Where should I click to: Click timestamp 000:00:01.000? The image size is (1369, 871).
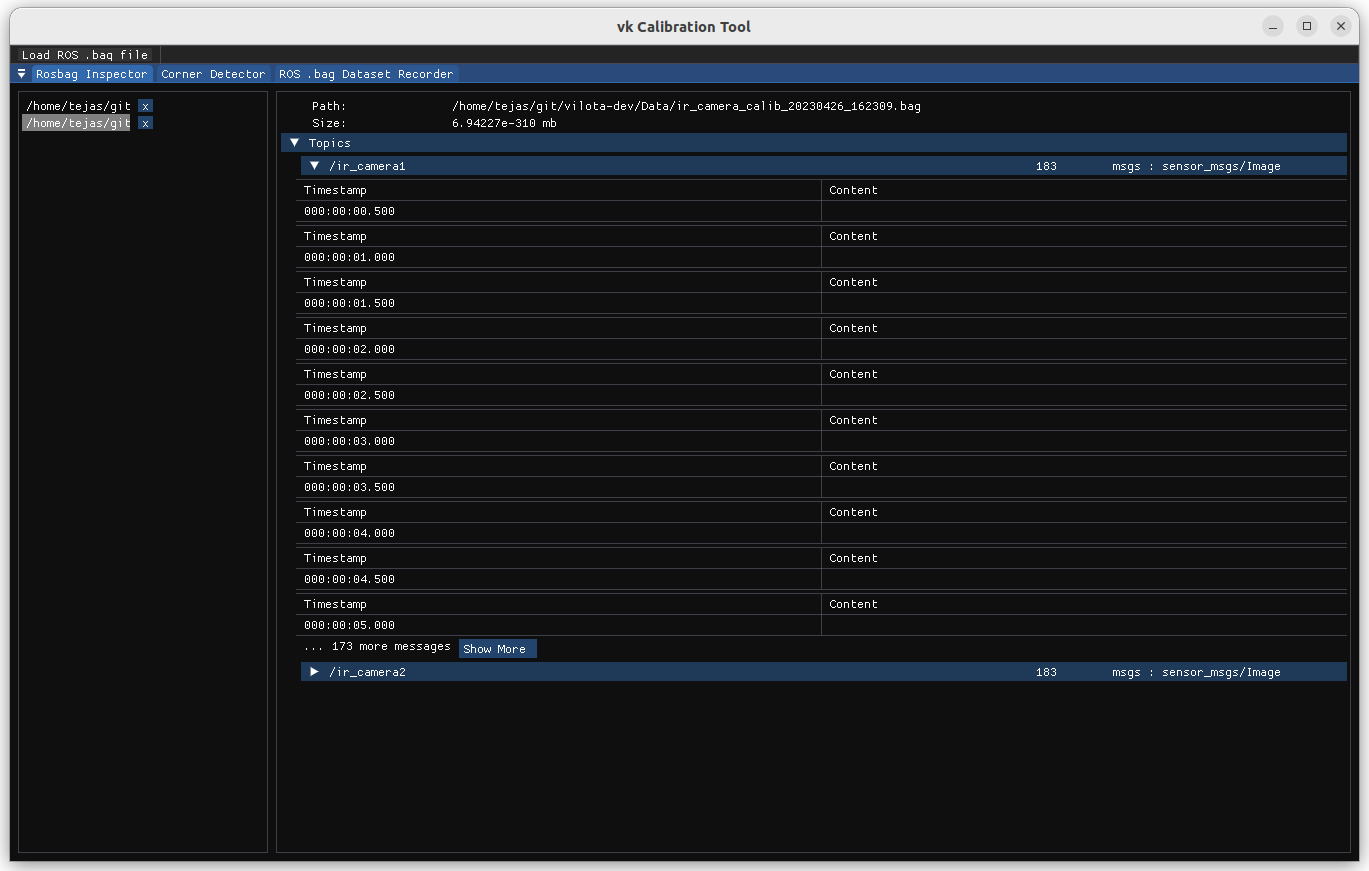[x=350, y=257]
